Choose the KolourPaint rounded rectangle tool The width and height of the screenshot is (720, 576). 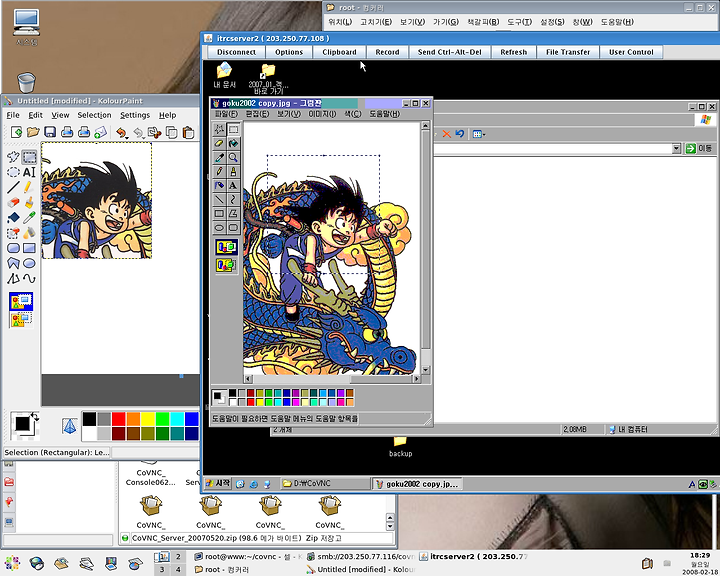pyautogui.click(x=13, y=248)
